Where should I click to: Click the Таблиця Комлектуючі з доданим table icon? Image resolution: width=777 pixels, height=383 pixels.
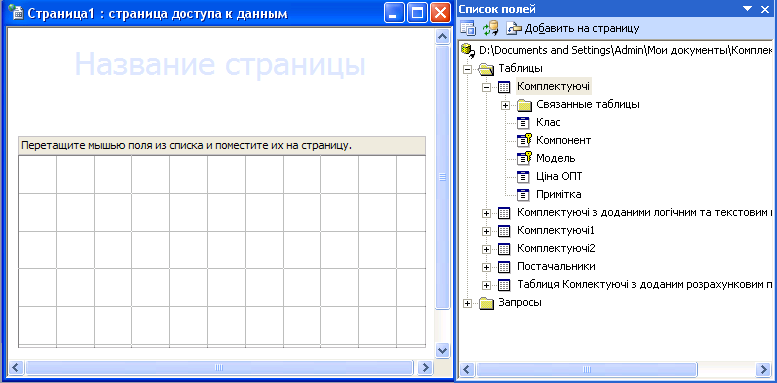point(503,285)
